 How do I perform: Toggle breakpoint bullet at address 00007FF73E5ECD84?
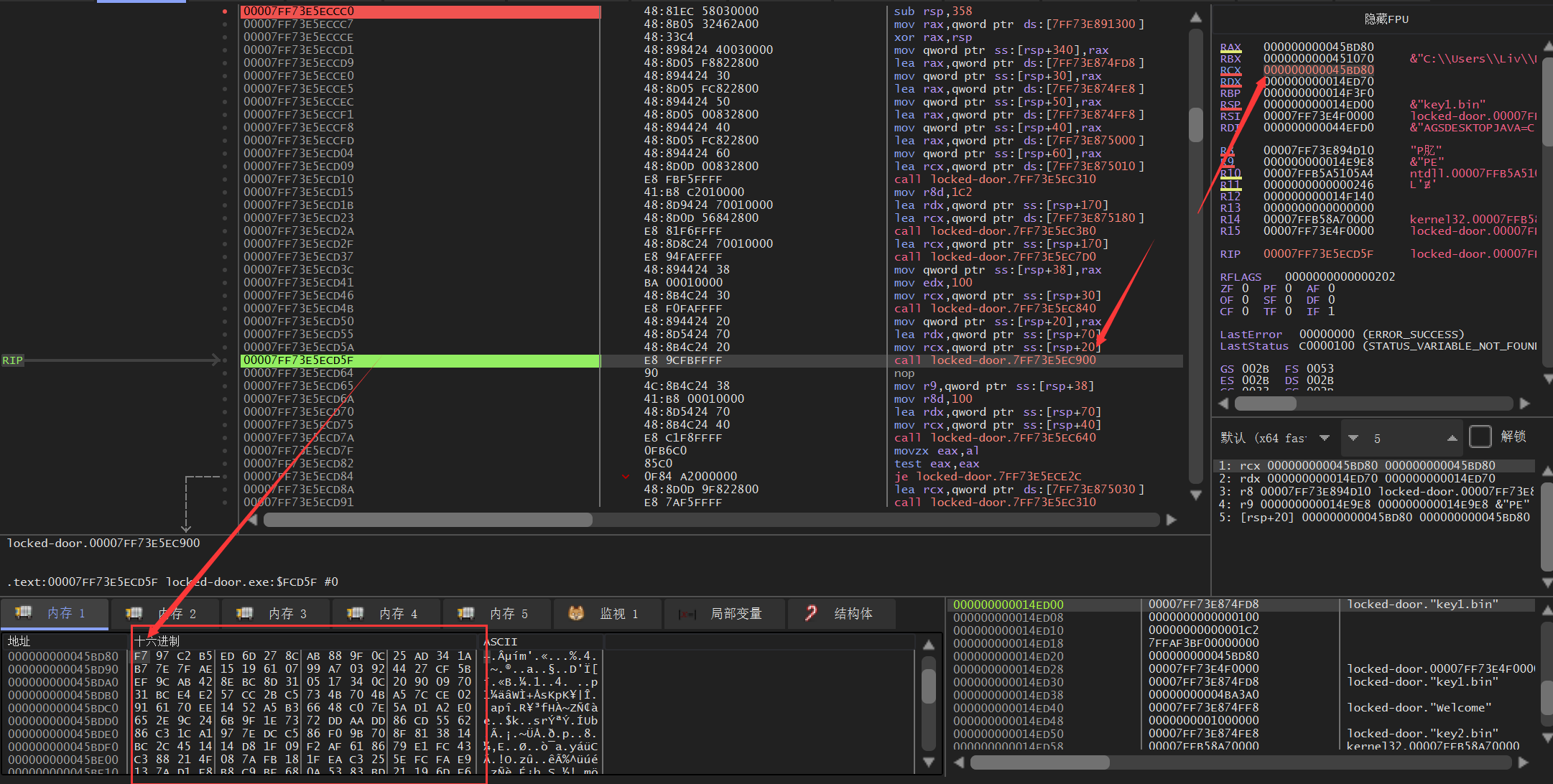click(225, 477)
